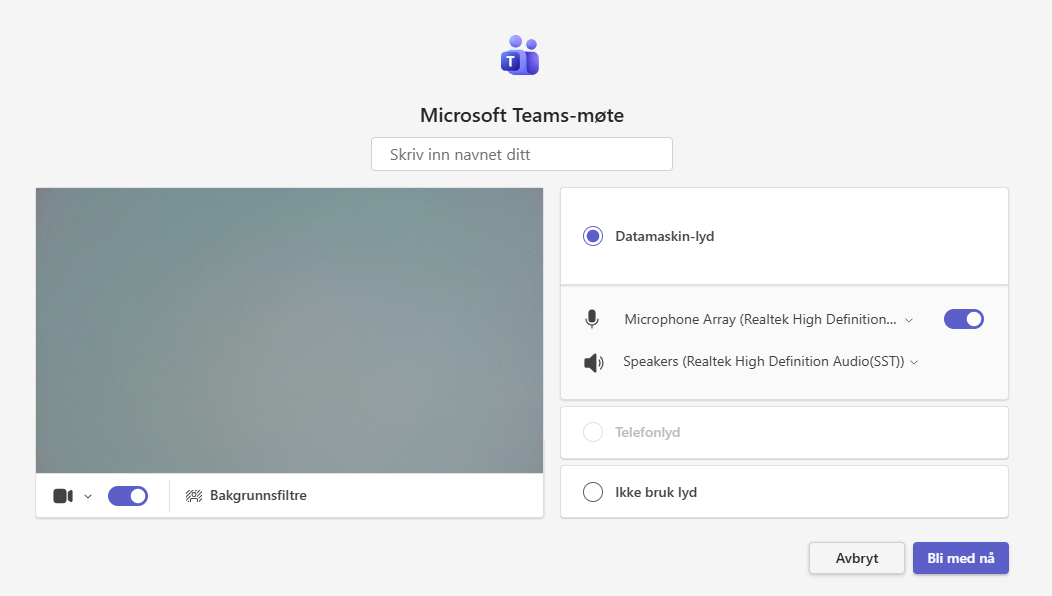Click the Ikke bruk lyd label text
Image resolution: width=1052 pixels, height=596 pixels.
(x=656, y=492)
